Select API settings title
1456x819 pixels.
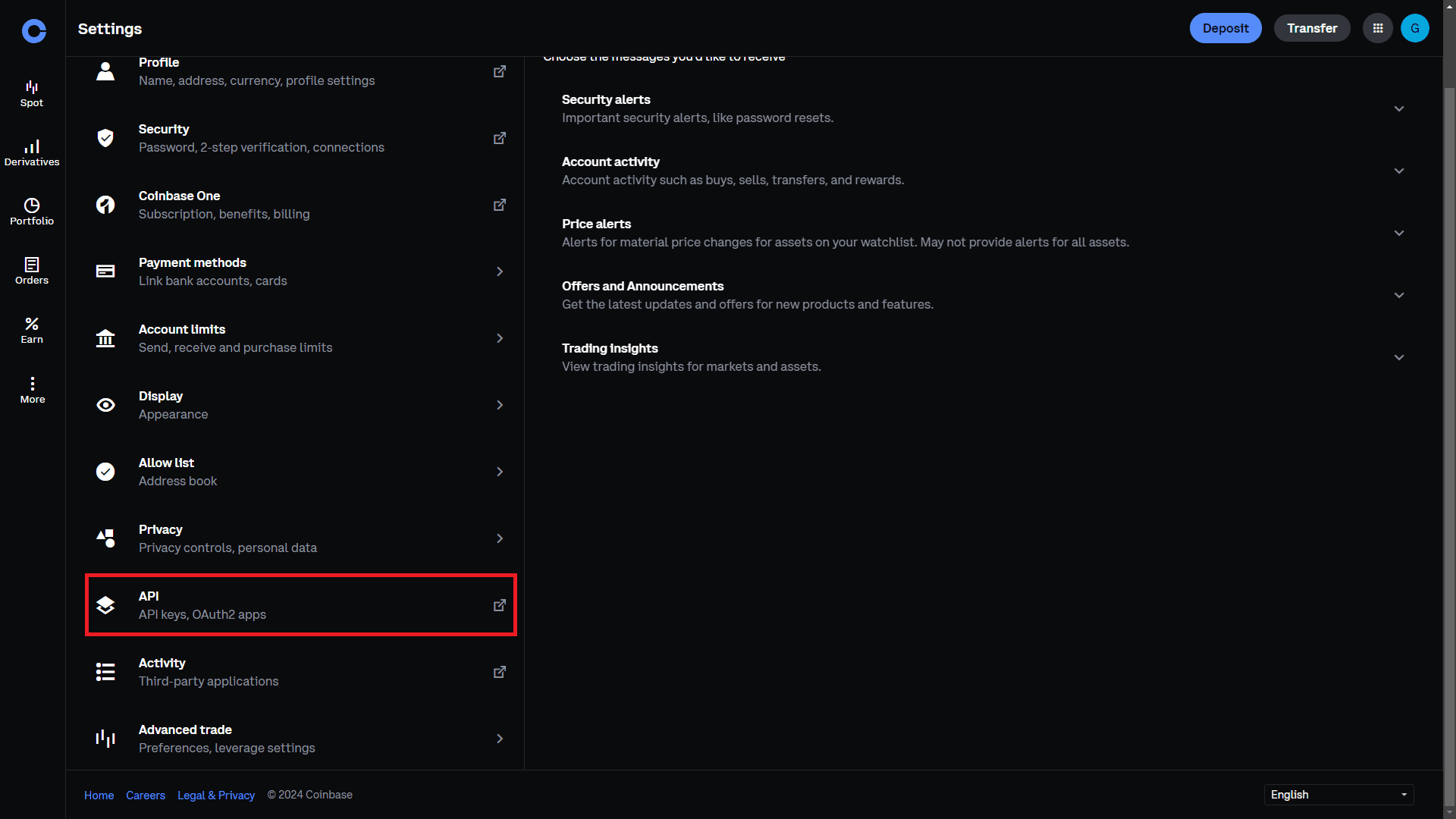tap(149, 596)
